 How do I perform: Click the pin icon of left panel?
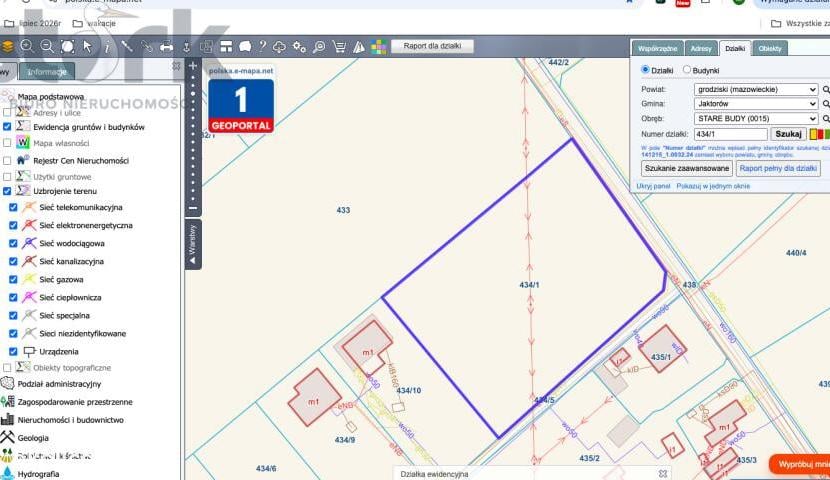coord(176,66)
